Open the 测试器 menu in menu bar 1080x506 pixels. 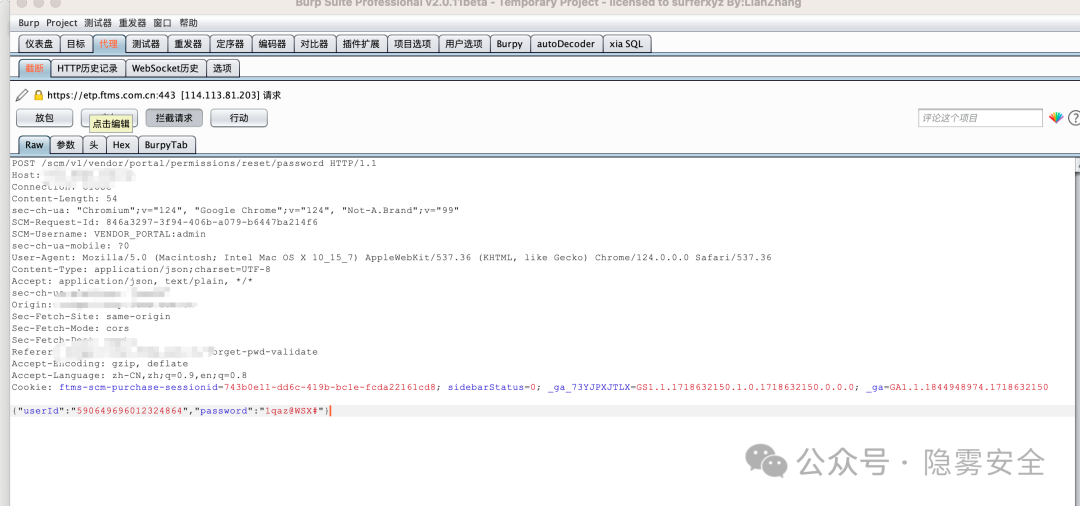(98, 23)
